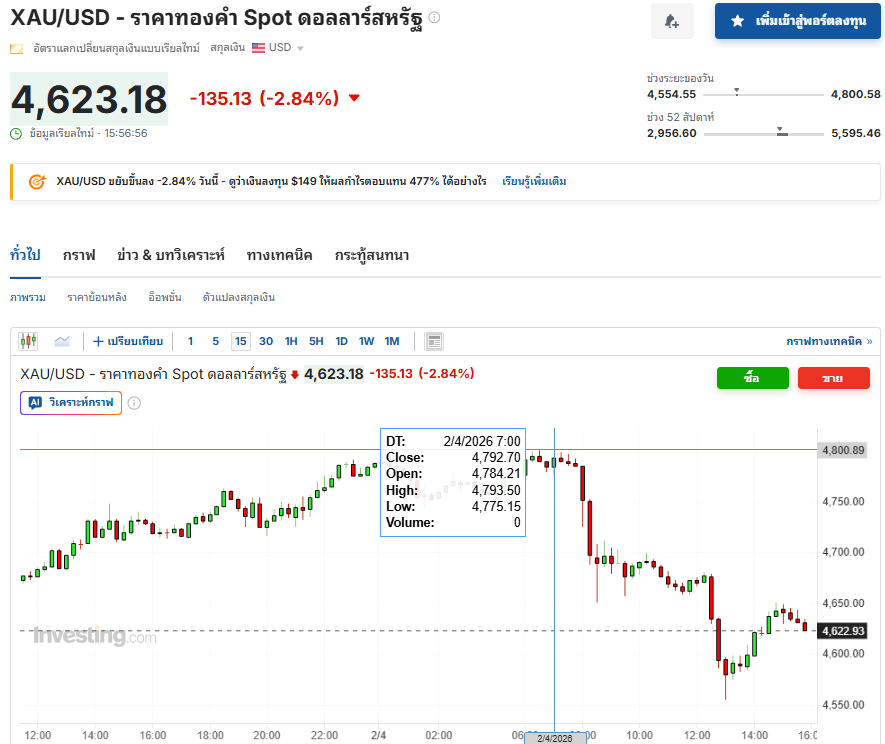Click the green ซื้อ buy button

(x=752, y=378)
